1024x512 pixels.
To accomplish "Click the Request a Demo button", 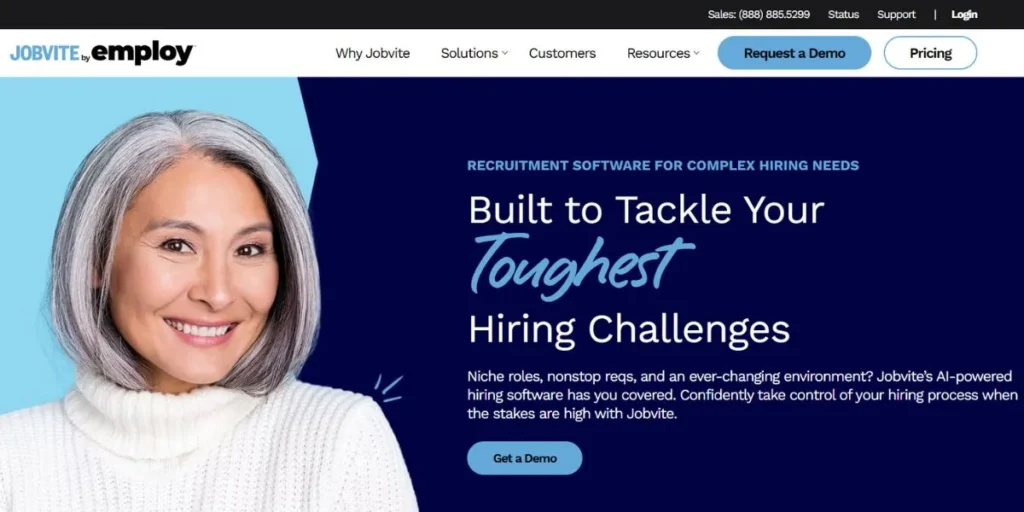I will [x=794, y=53].
